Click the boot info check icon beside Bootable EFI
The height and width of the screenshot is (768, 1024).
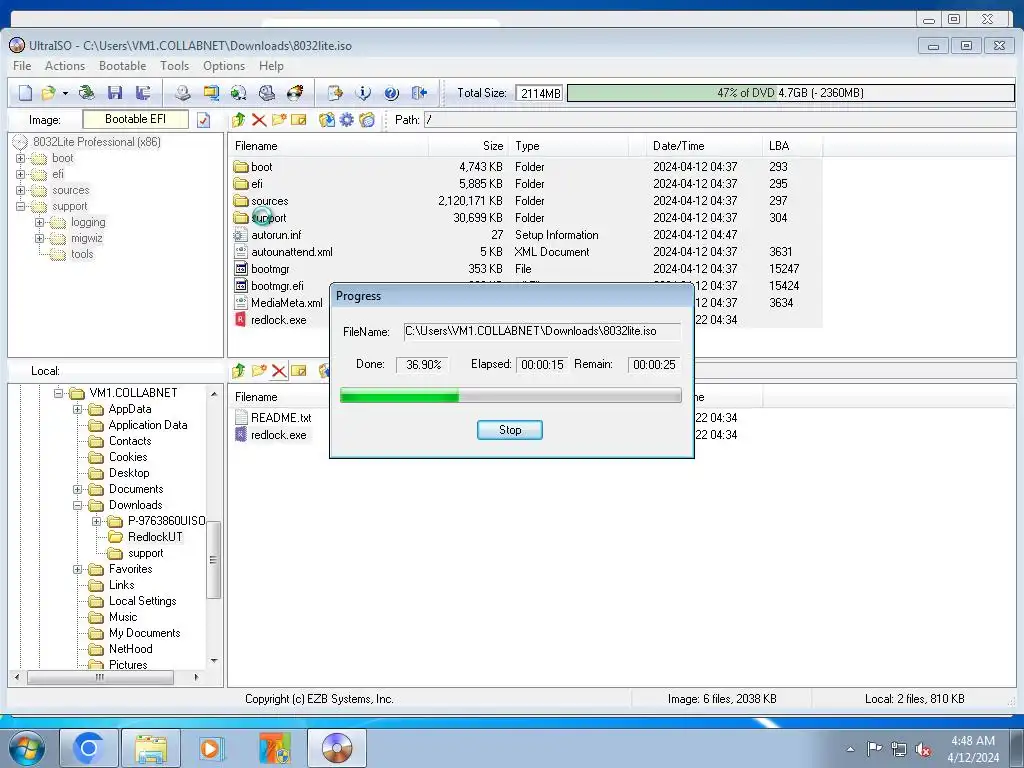click(x=204, y=120)
